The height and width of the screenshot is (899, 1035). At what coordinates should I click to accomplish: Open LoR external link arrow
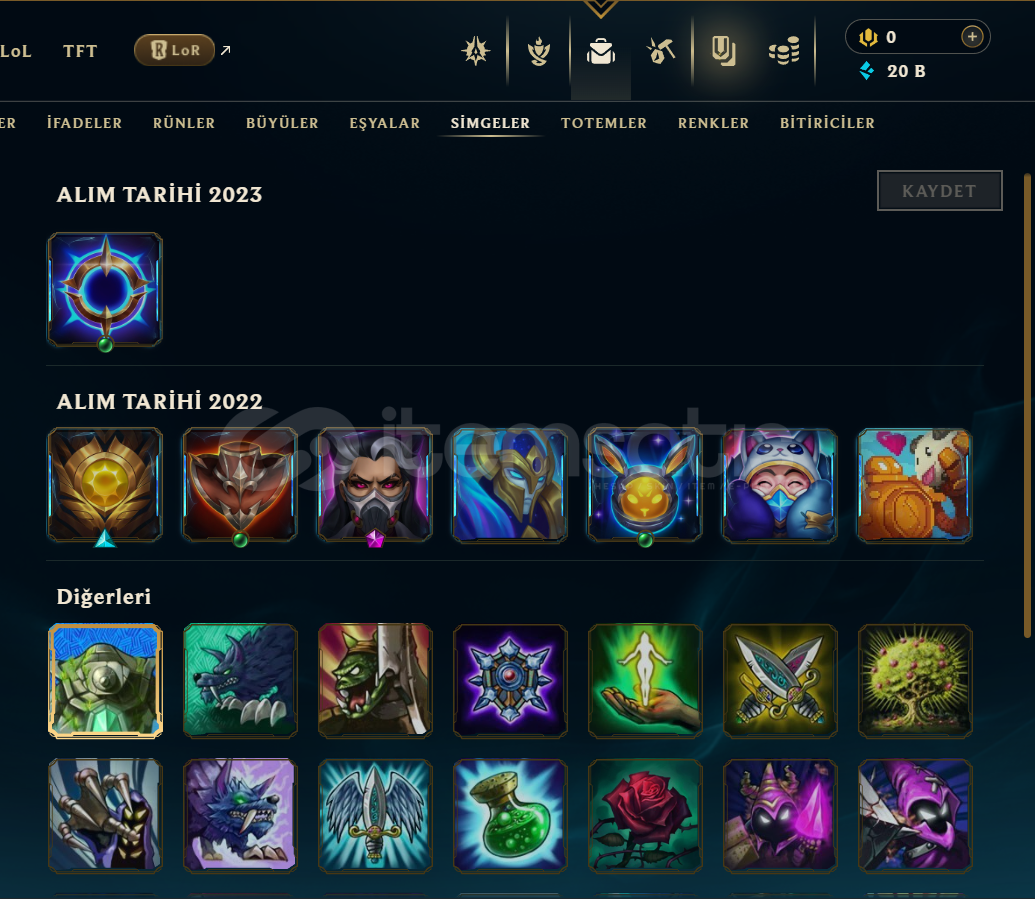pos(225,50)
